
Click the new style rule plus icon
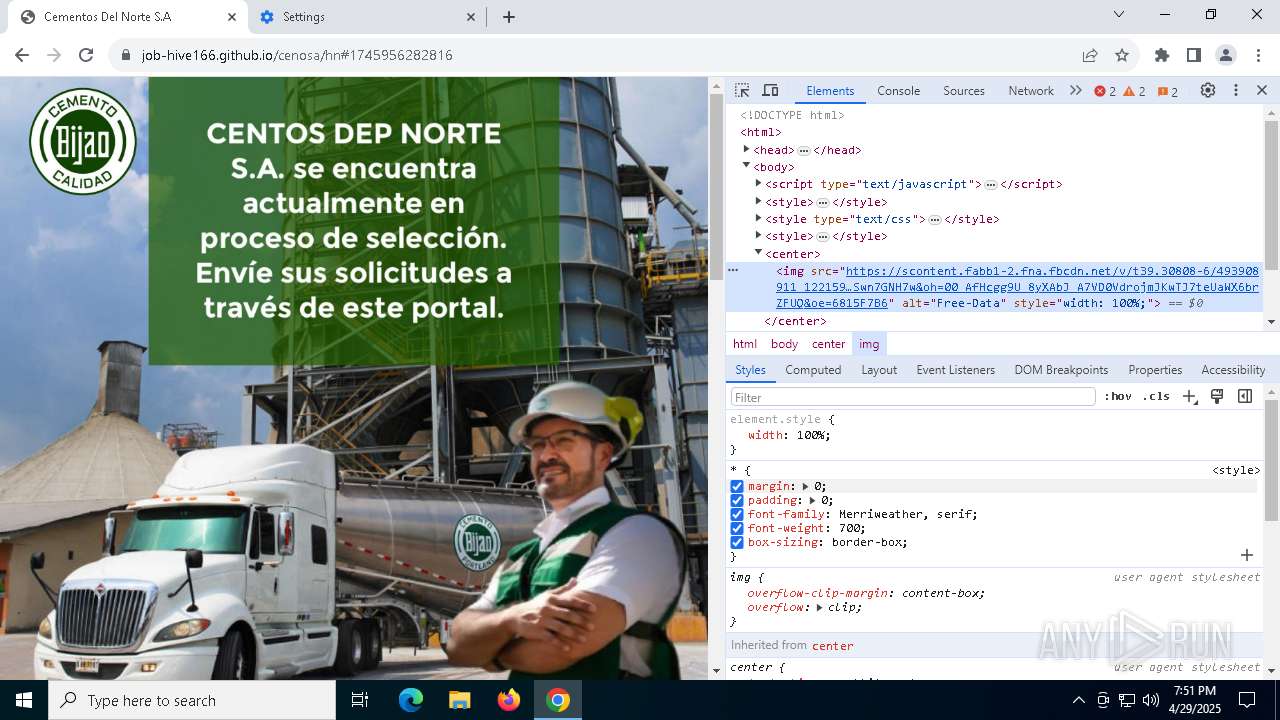click(x=1189, y=396)
